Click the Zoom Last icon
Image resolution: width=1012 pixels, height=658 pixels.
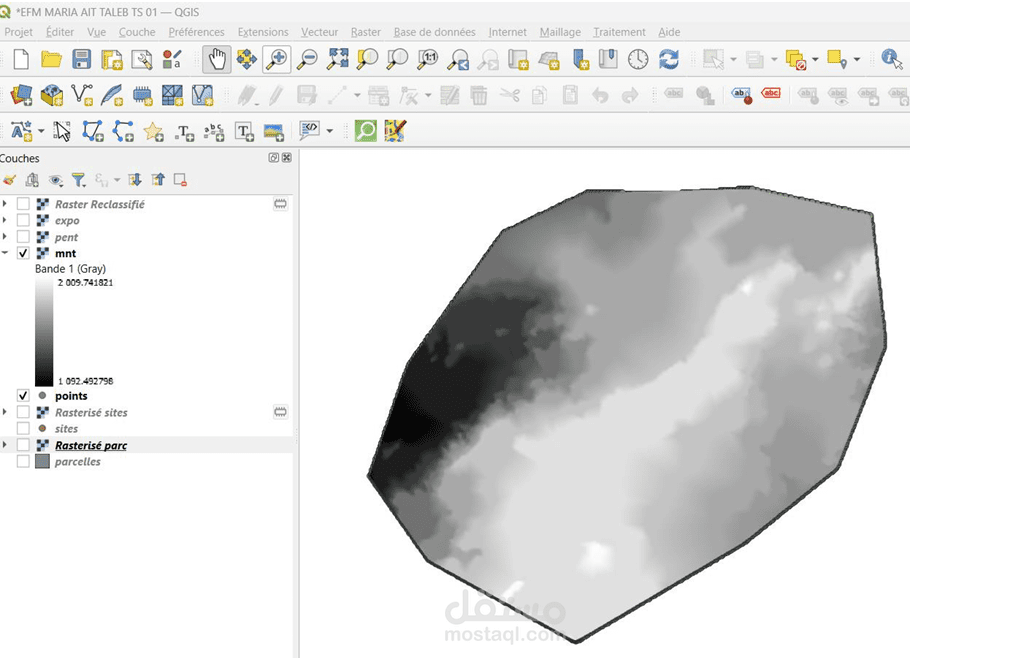pyautogui.click(x=459, y=59)
